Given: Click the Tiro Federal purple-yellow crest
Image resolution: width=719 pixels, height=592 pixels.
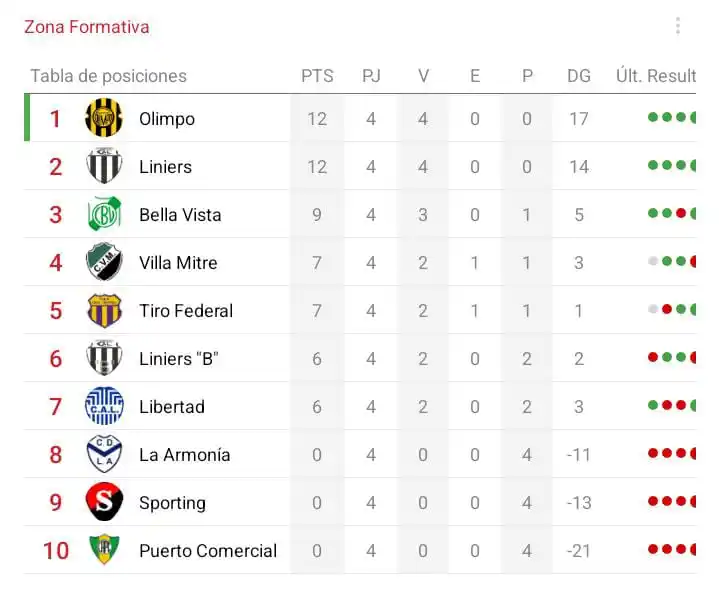Looking at the screenshot, I should (104, 310).
